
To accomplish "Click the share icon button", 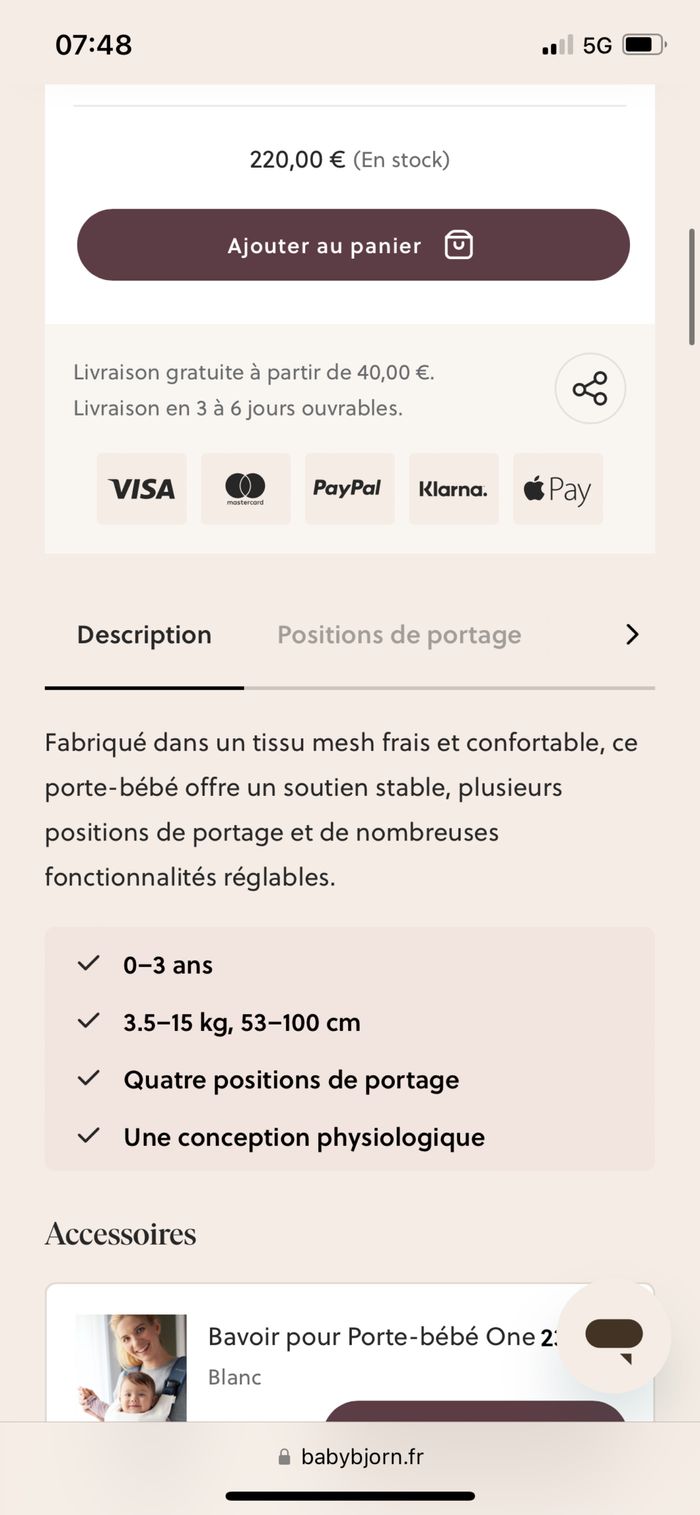I will click(x=590, y=389).
